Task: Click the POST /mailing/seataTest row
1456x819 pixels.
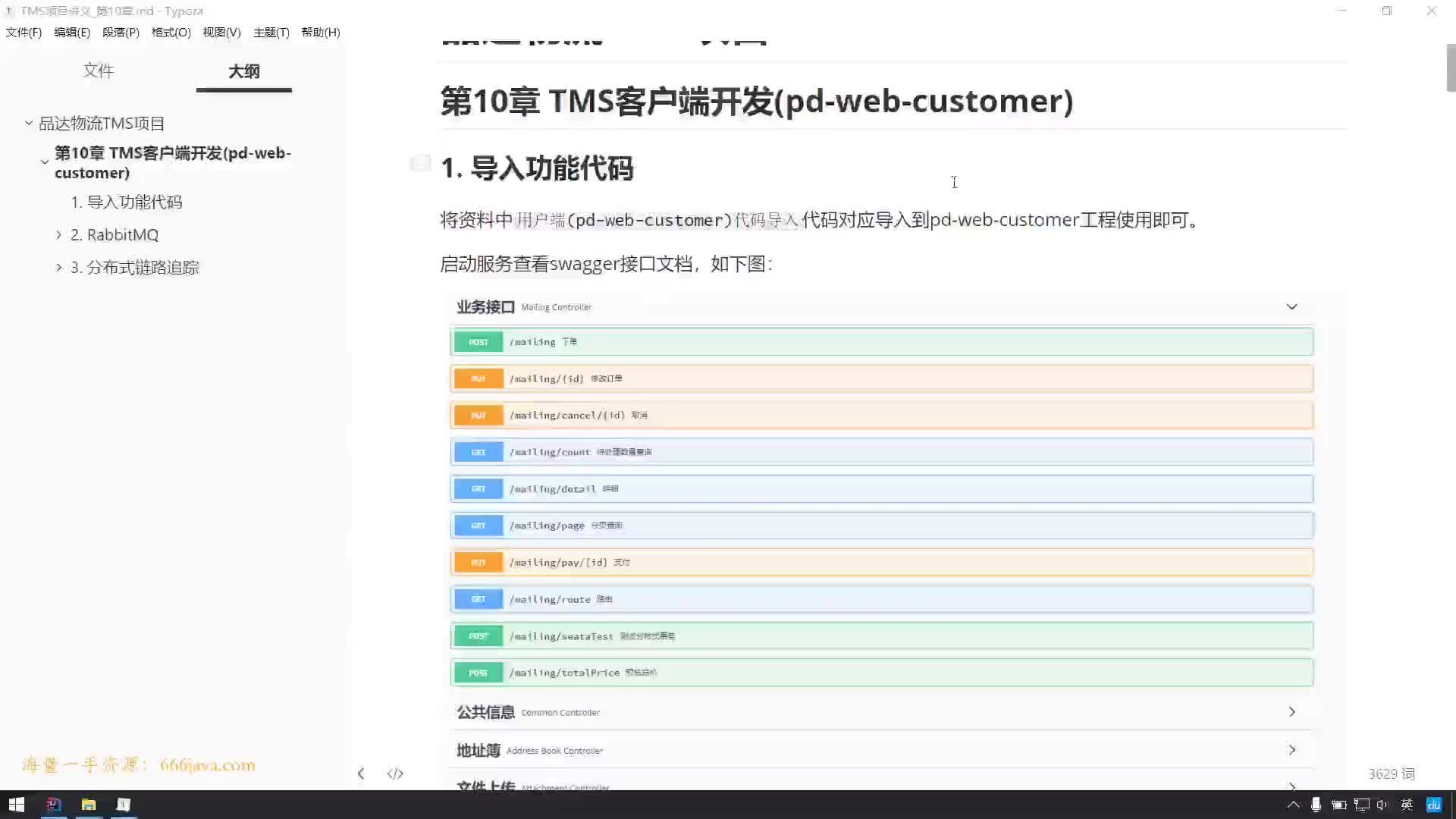Action: (x=882, y=635)
